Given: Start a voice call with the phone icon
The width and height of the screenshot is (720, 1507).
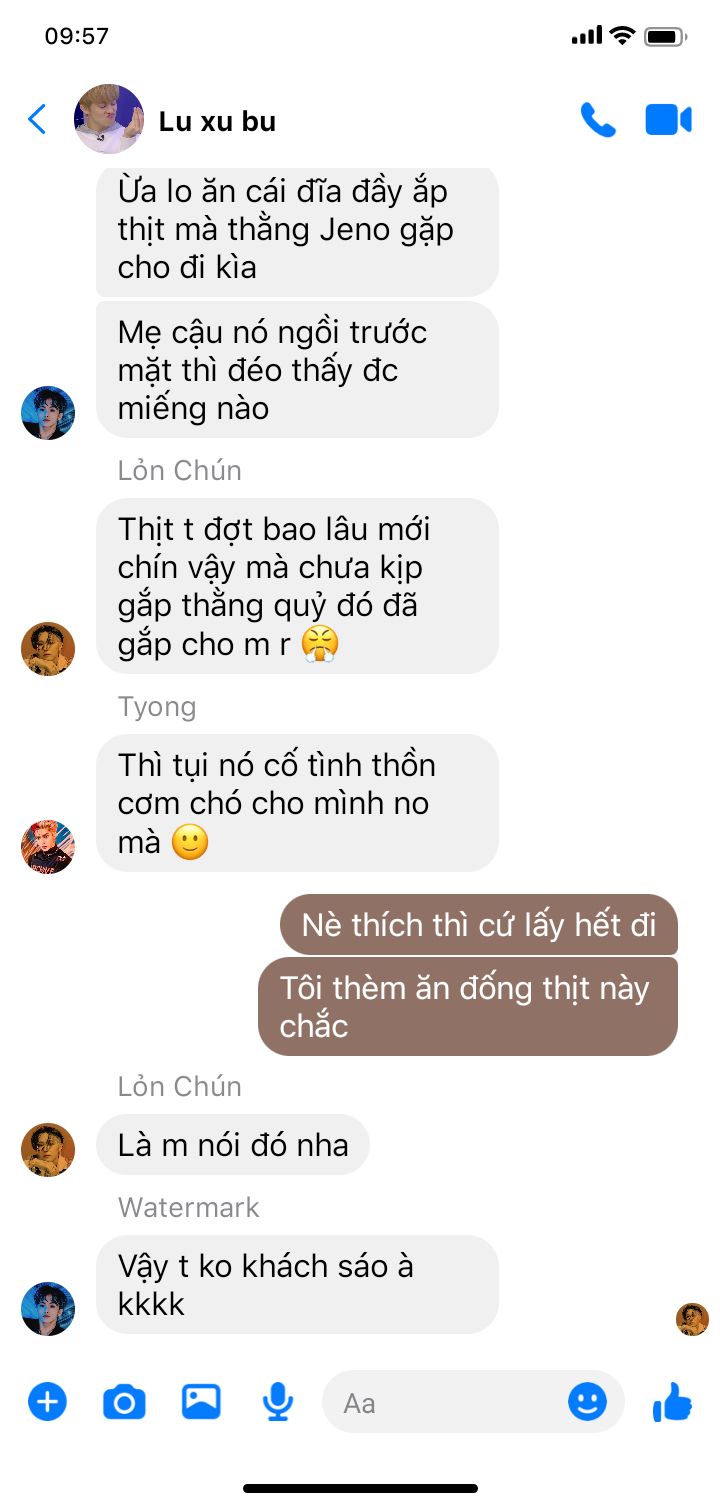Looking at the screenshot, I should point(598,120).
